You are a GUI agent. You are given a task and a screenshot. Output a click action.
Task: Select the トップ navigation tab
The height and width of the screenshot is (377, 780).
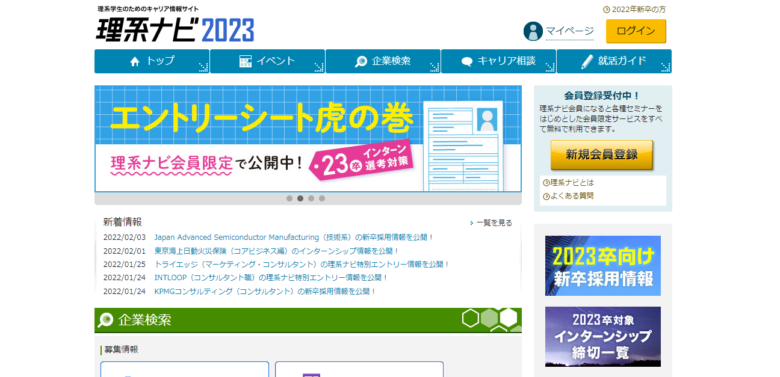[152, 61]
